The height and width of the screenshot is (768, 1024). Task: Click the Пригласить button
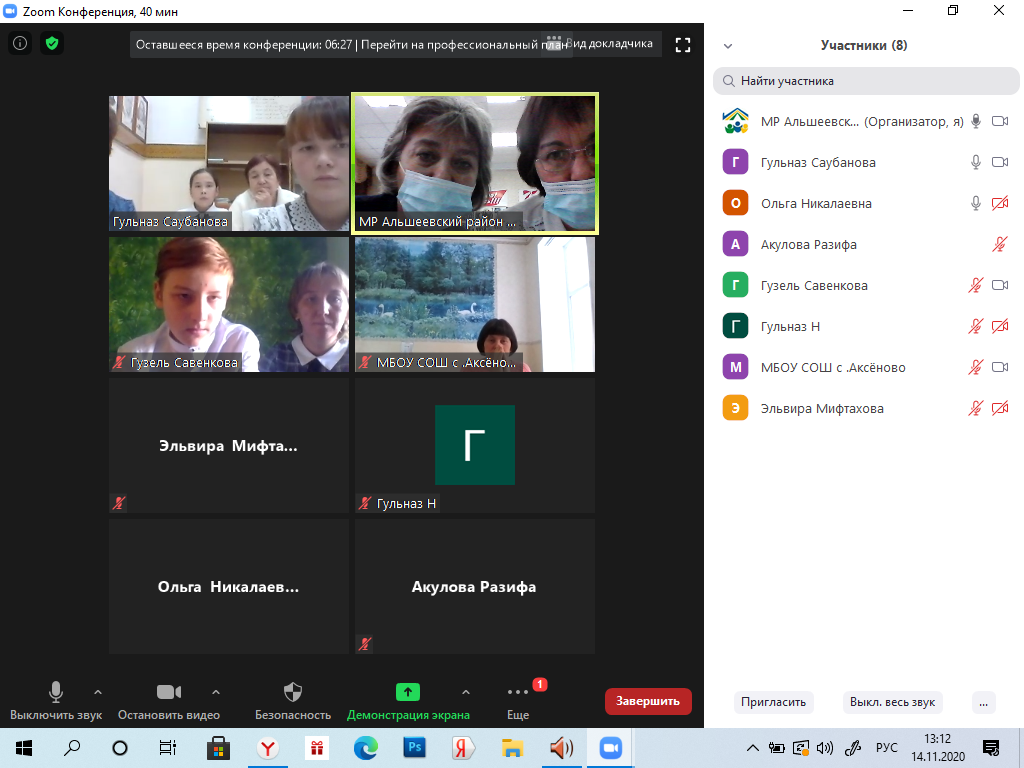click(x=774, y=702)
